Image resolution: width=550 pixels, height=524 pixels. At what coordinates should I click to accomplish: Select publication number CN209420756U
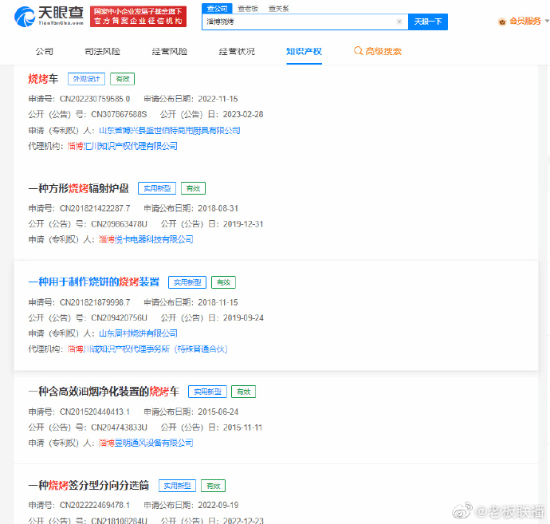point(119,318)
